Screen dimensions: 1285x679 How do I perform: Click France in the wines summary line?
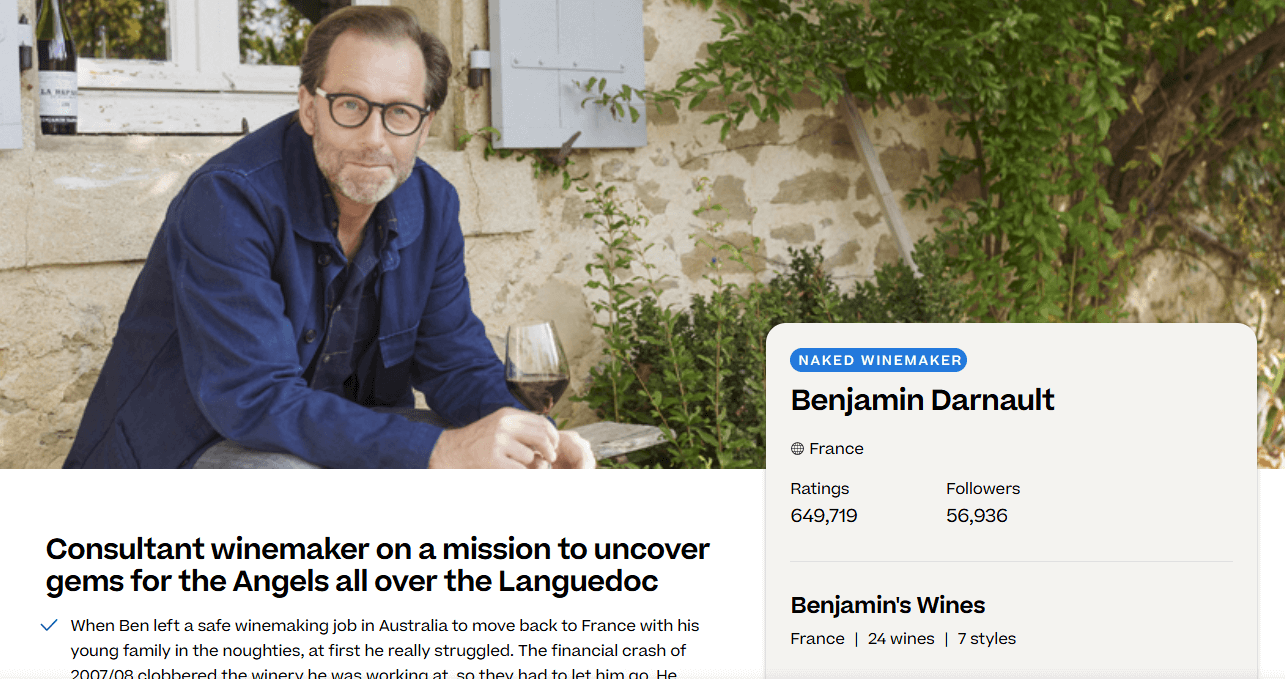coord(818,639)
